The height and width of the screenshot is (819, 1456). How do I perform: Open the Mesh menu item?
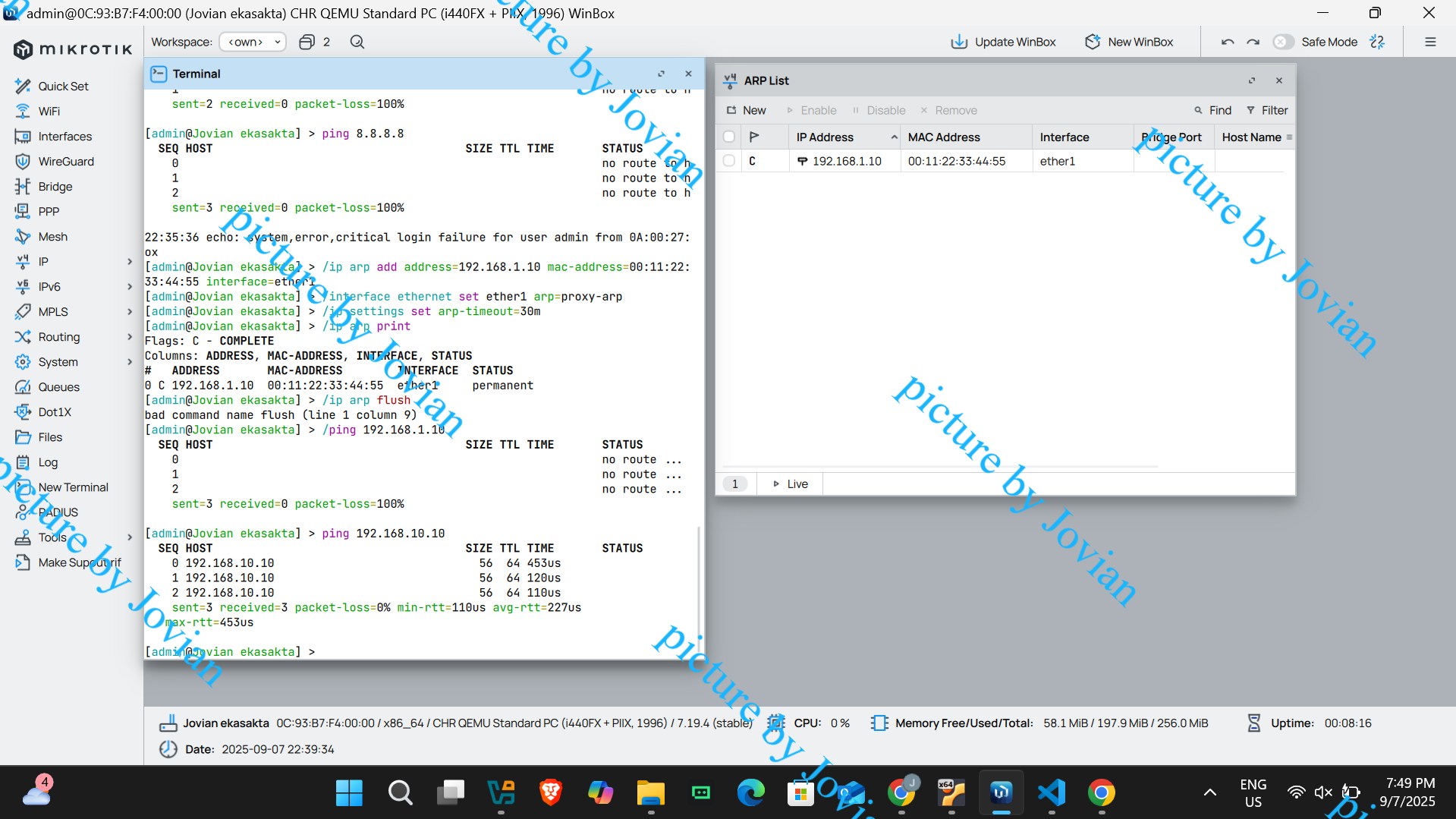tap(52, 237)
